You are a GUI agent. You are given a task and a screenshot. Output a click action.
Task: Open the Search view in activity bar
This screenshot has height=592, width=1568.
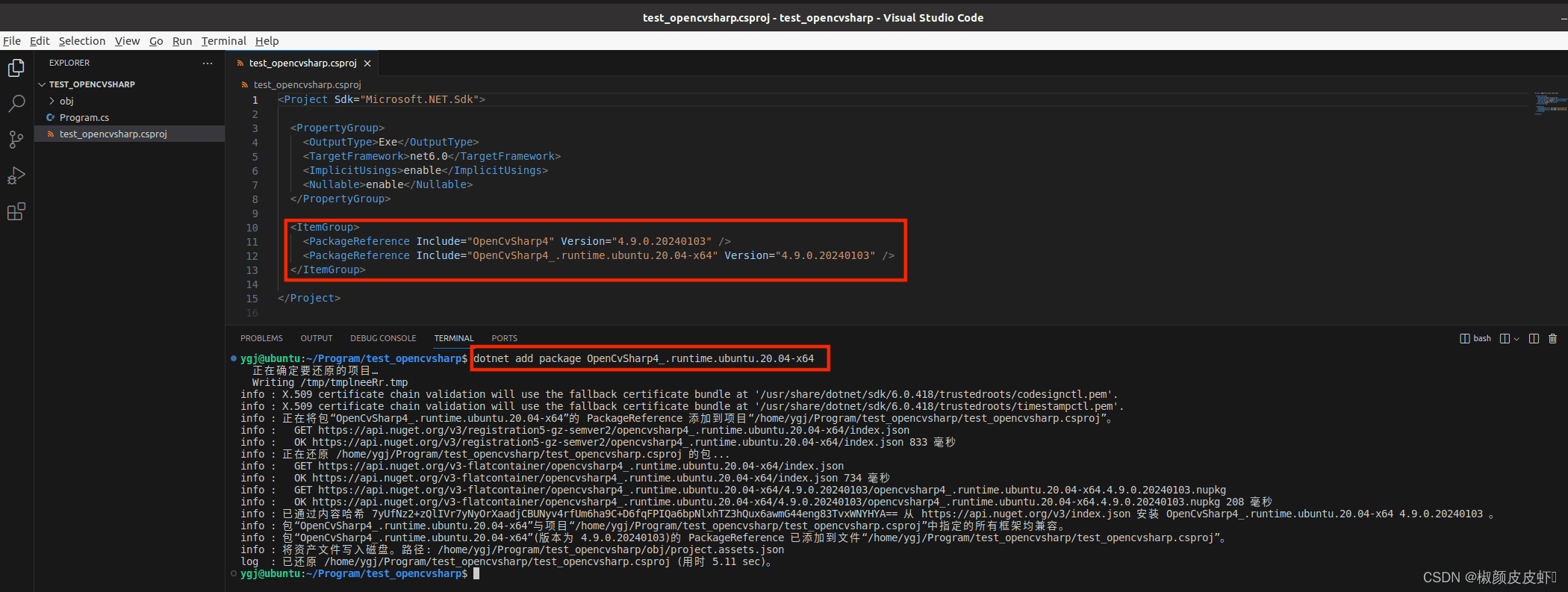16,104
